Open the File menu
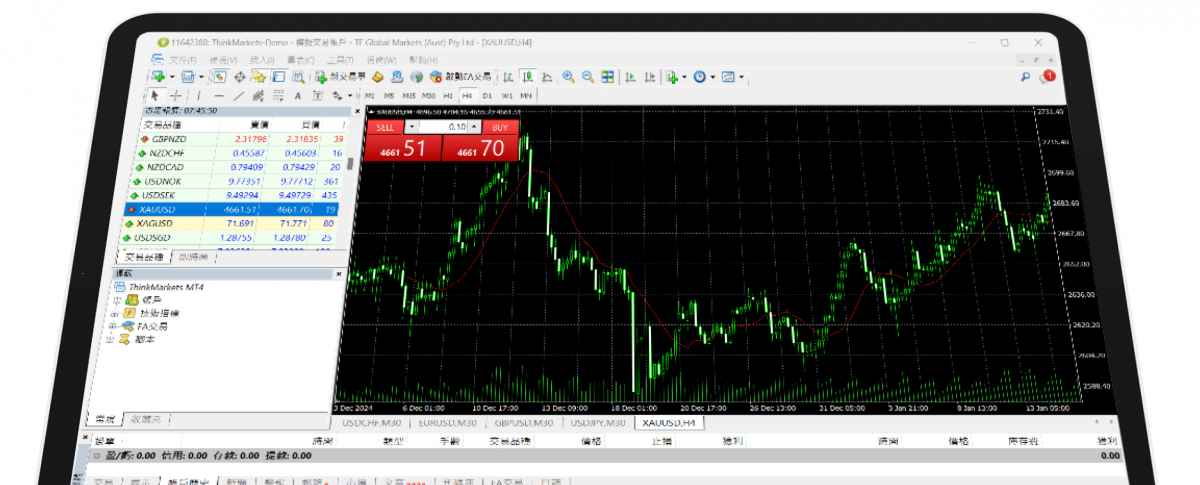This screenshot has width=1200, height=485. [x=183, y=60]
